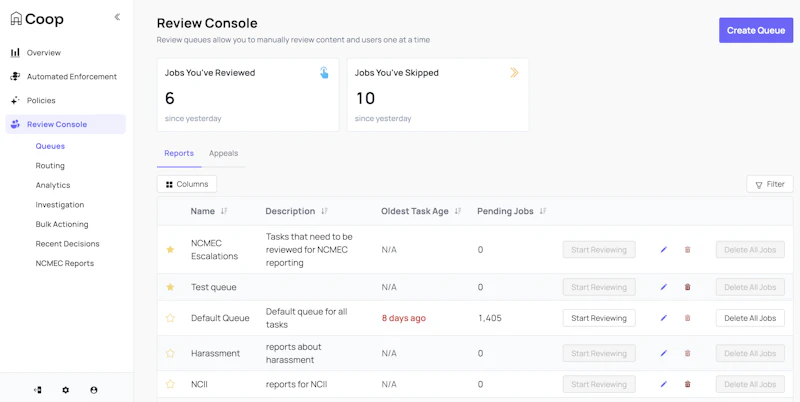Unstar the NCMEC Escalations queue

170,249
